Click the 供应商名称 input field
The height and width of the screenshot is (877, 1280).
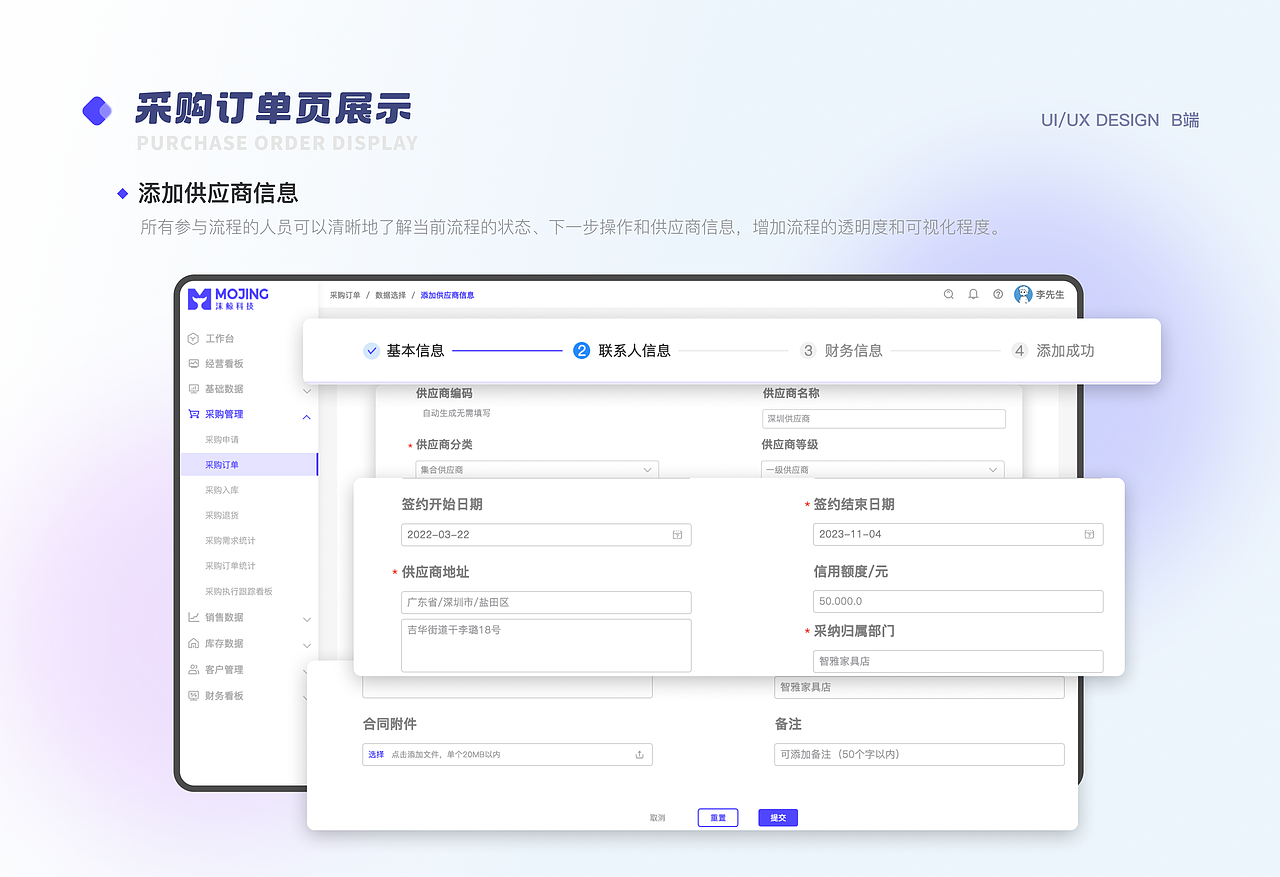click(884, 419)
